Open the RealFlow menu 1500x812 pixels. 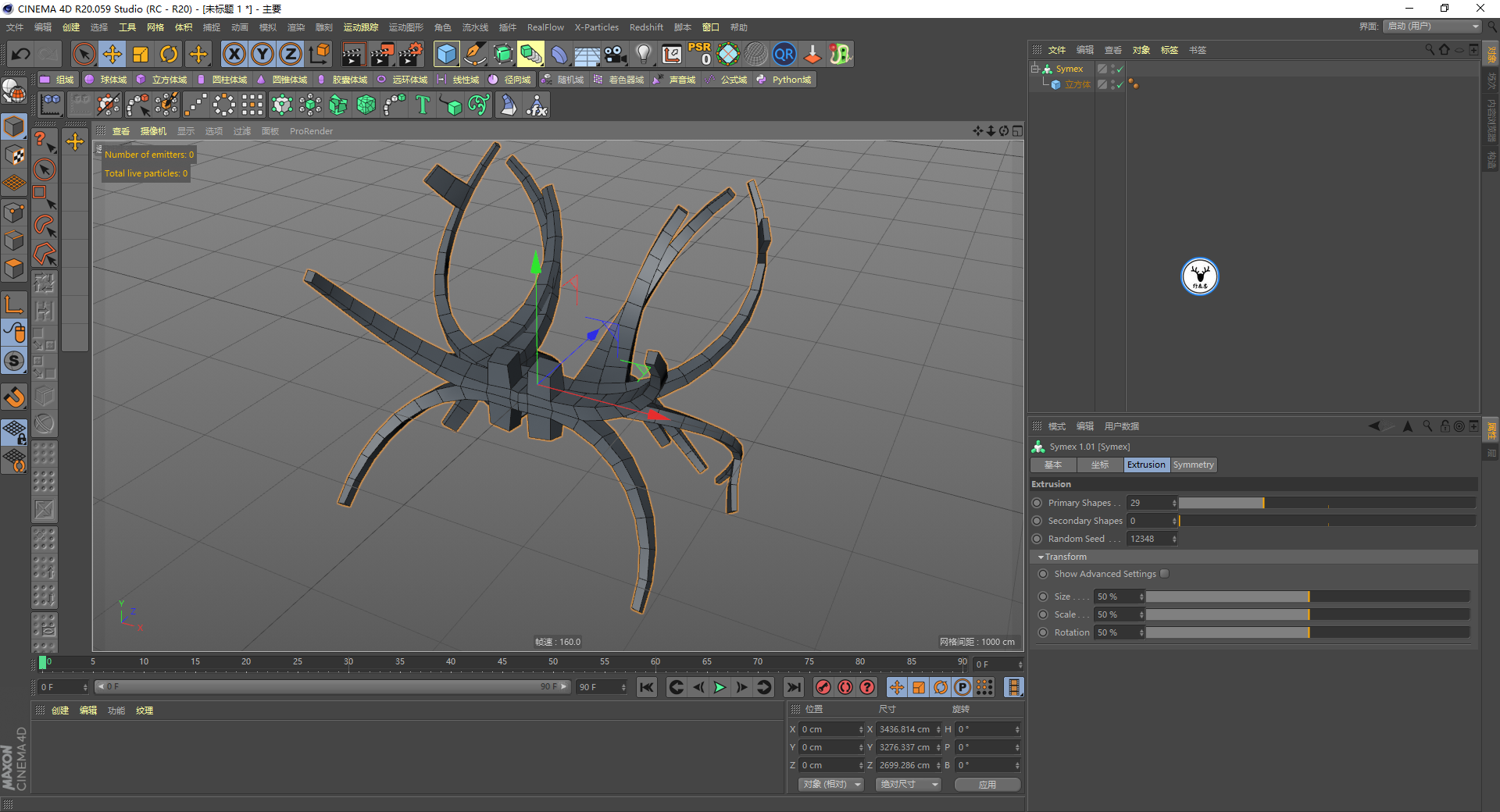click(545, 27)
